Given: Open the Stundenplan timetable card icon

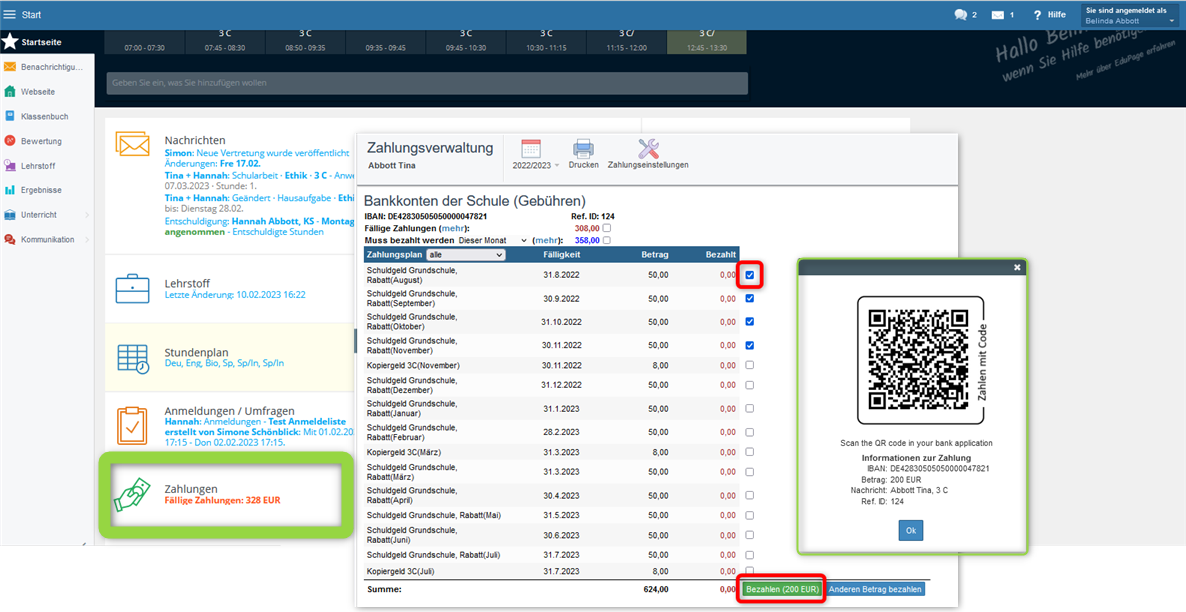Looking at the screenshot, I should (x=132, y=359).
